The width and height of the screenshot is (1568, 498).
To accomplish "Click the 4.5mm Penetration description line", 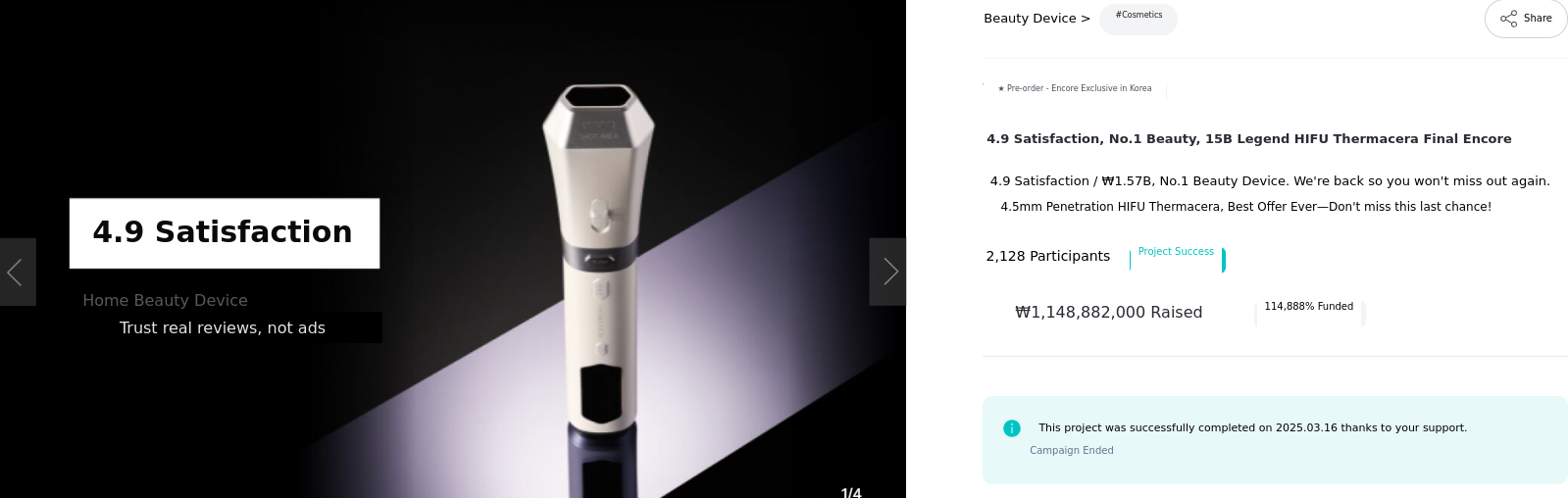I will point(1245,207).
